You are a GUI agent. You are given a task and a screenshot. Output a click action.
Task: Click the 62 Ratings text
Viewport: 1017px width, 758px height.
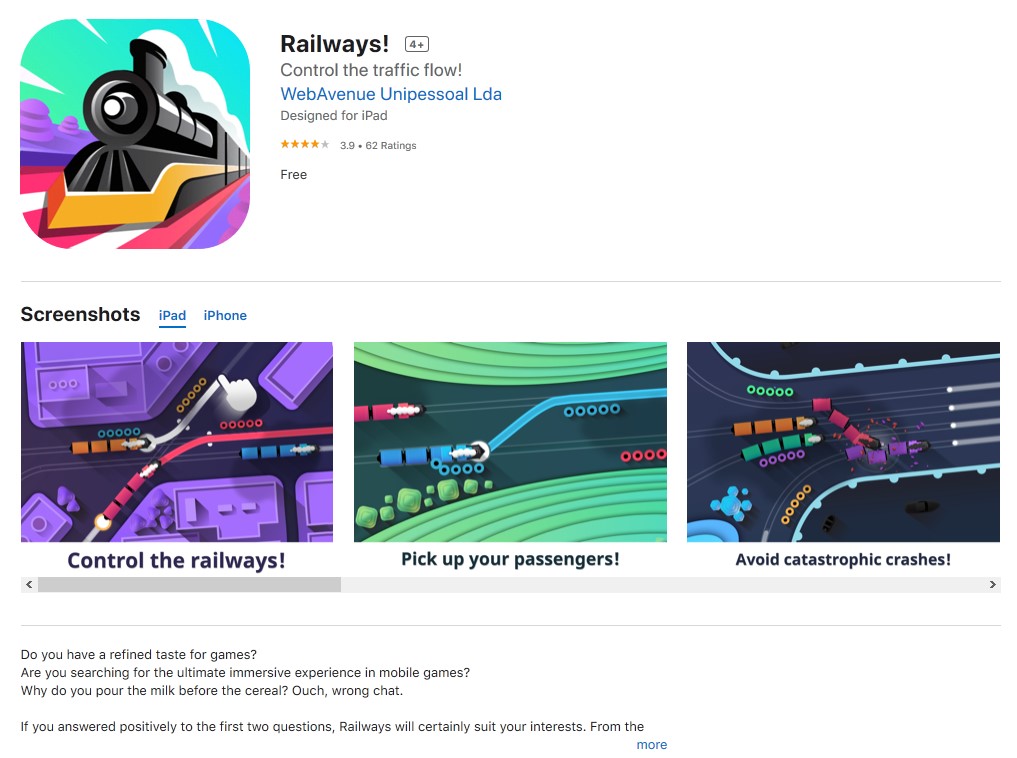[391, 145]
